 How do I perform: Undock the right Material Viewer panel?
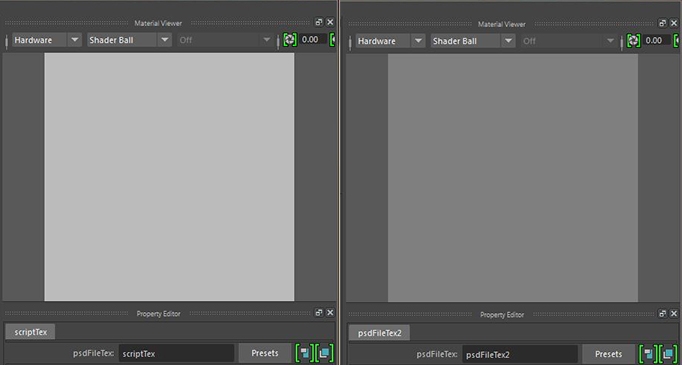coord(663,23)
